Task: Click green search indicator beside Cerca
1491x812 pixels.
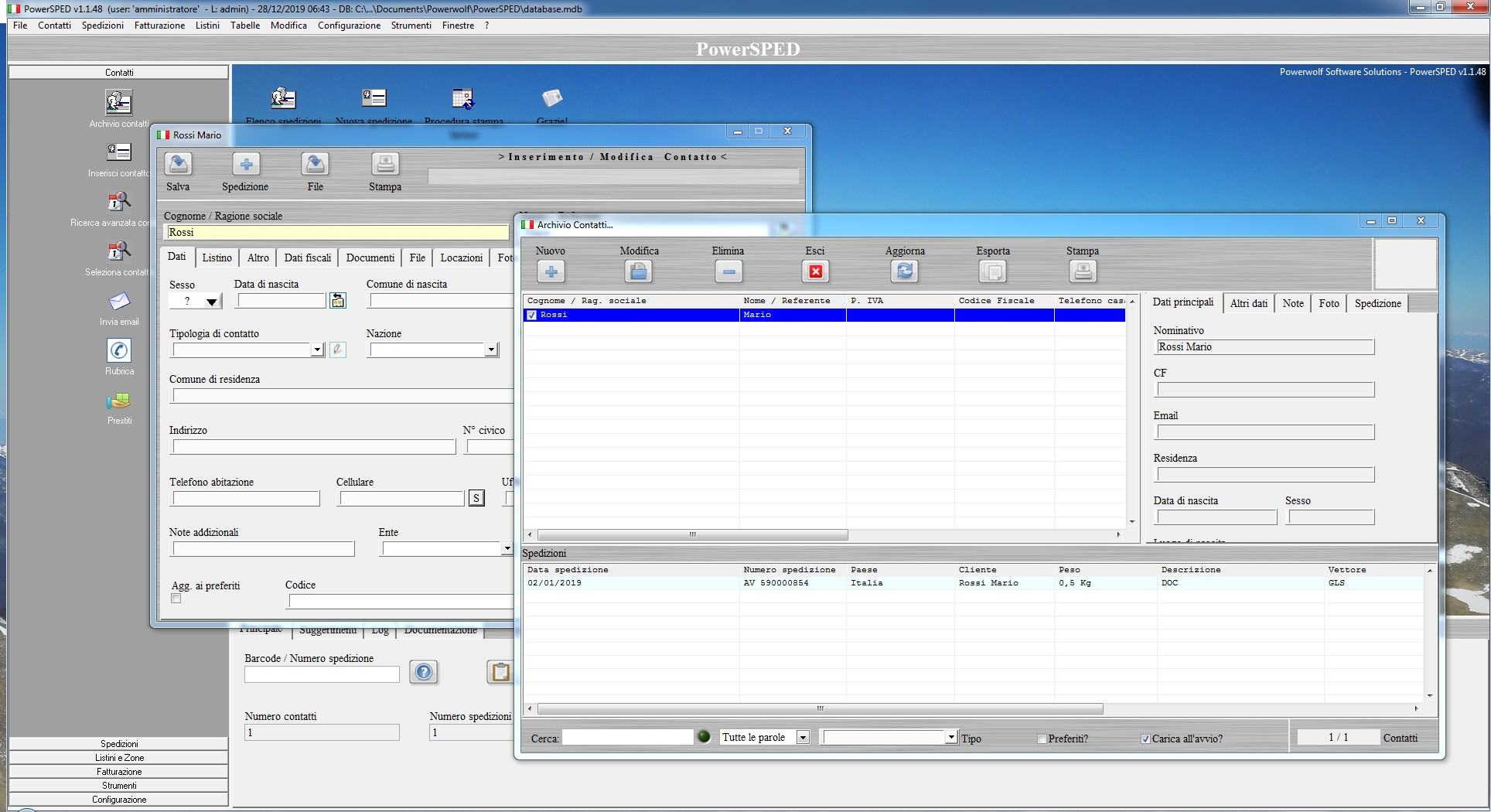Action: [x=704, y=737]
